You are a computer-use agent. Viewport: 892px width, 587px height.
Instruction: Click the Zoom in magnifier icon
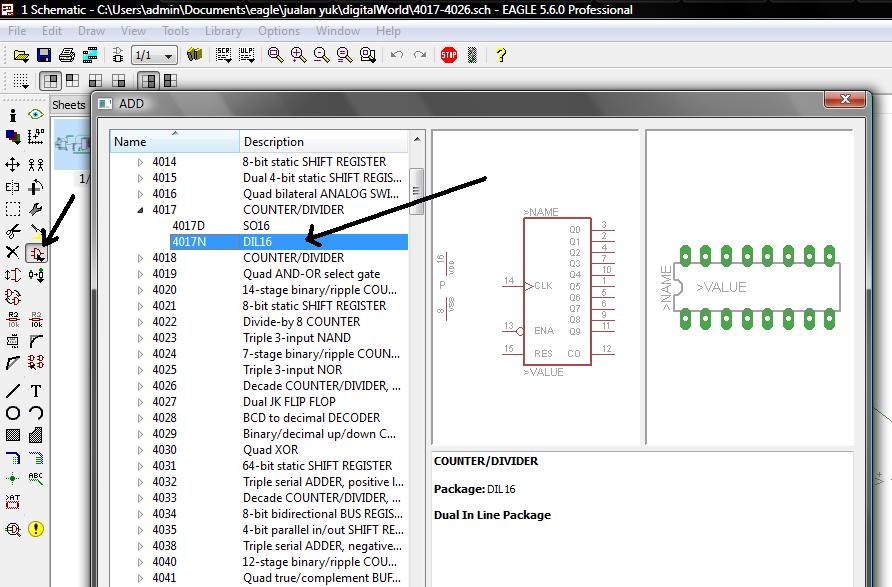[298, 55]
